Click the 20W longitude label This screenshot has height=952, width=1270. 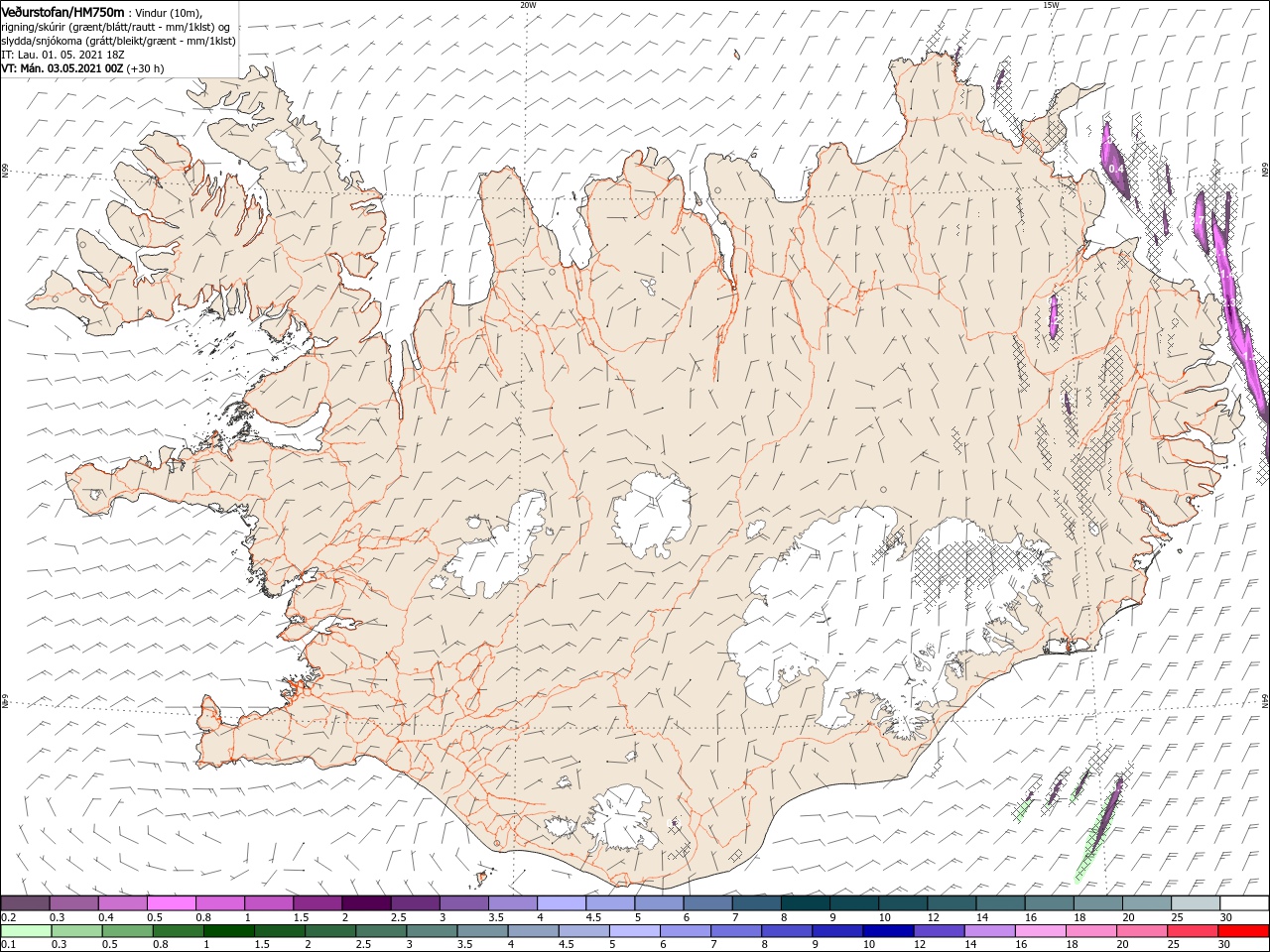click(x=528, y=5)
